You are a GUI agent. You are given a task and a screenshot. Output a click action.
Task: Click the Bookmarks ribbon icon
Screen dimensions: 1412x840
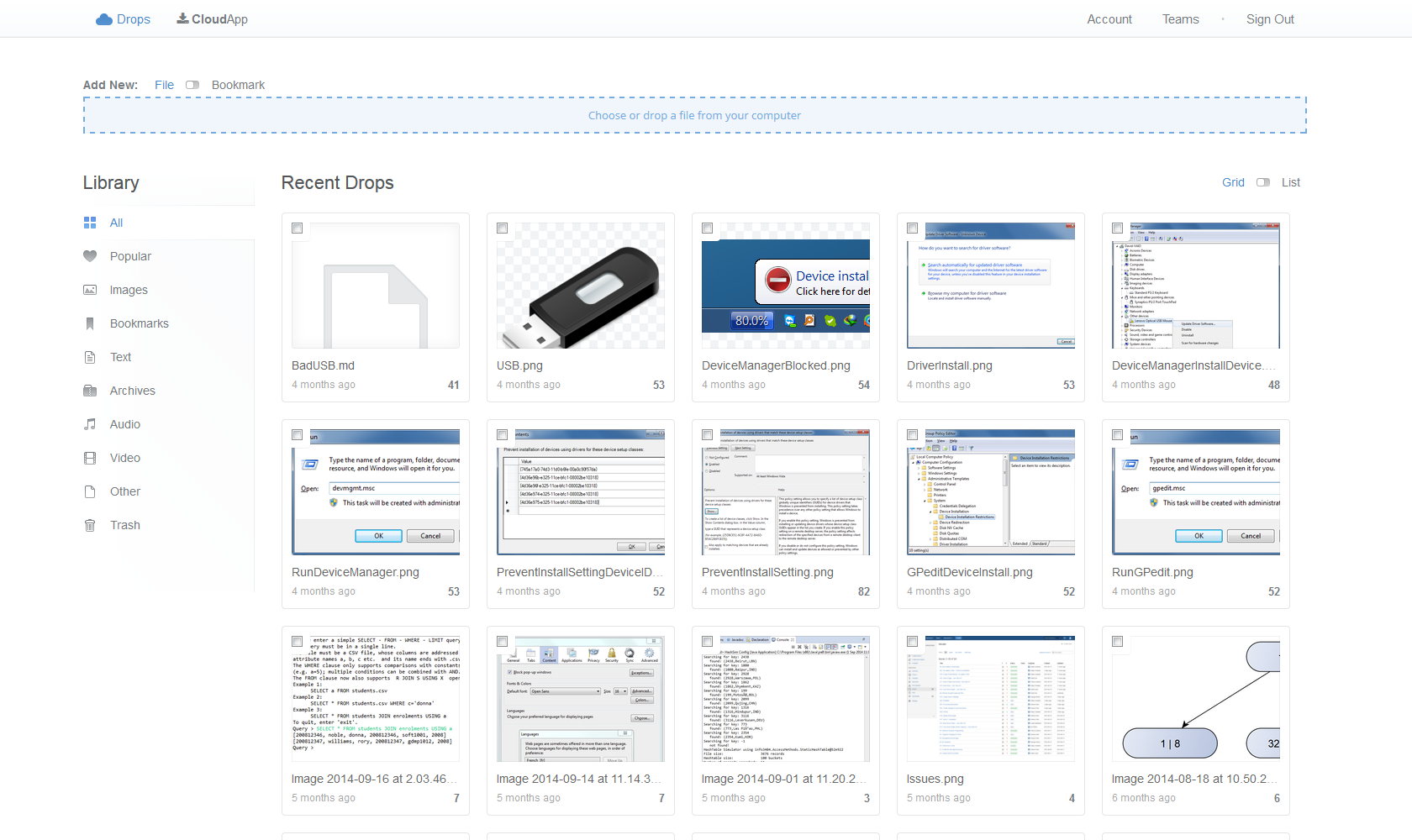point(90,323)
